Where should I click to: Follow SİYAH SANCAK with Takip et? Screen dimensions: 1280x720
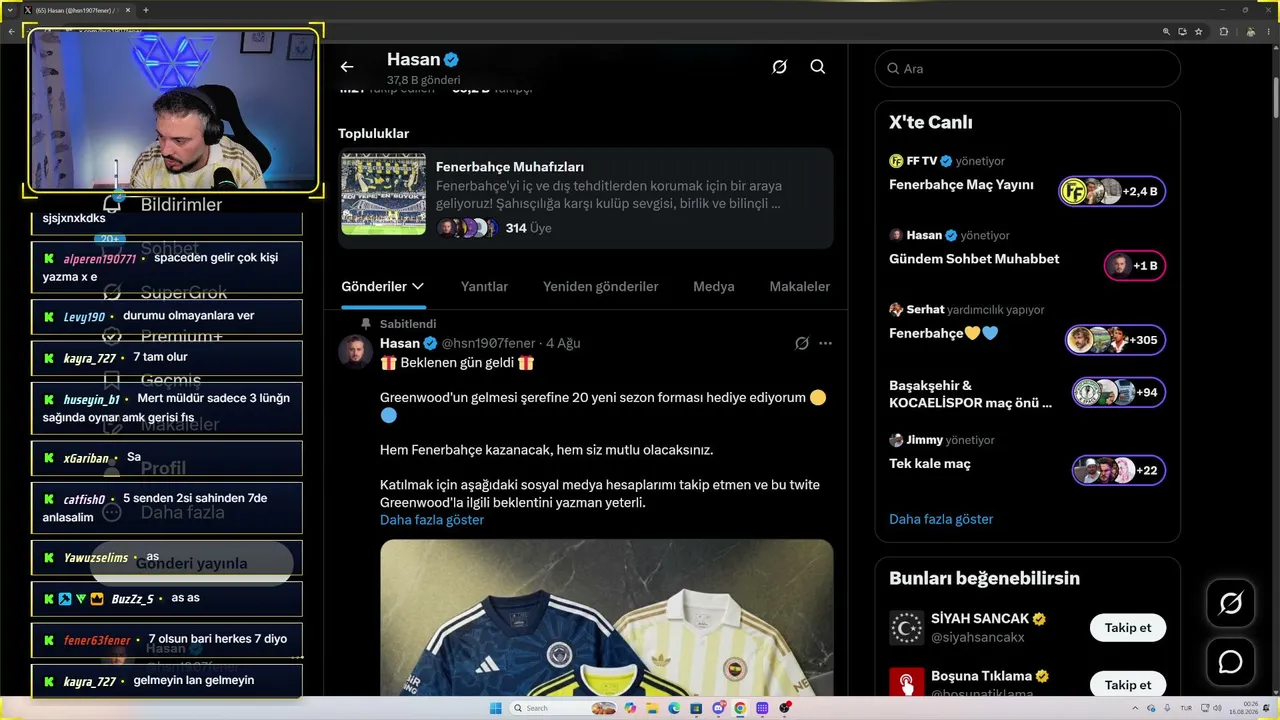click(x=1128, y=628)
